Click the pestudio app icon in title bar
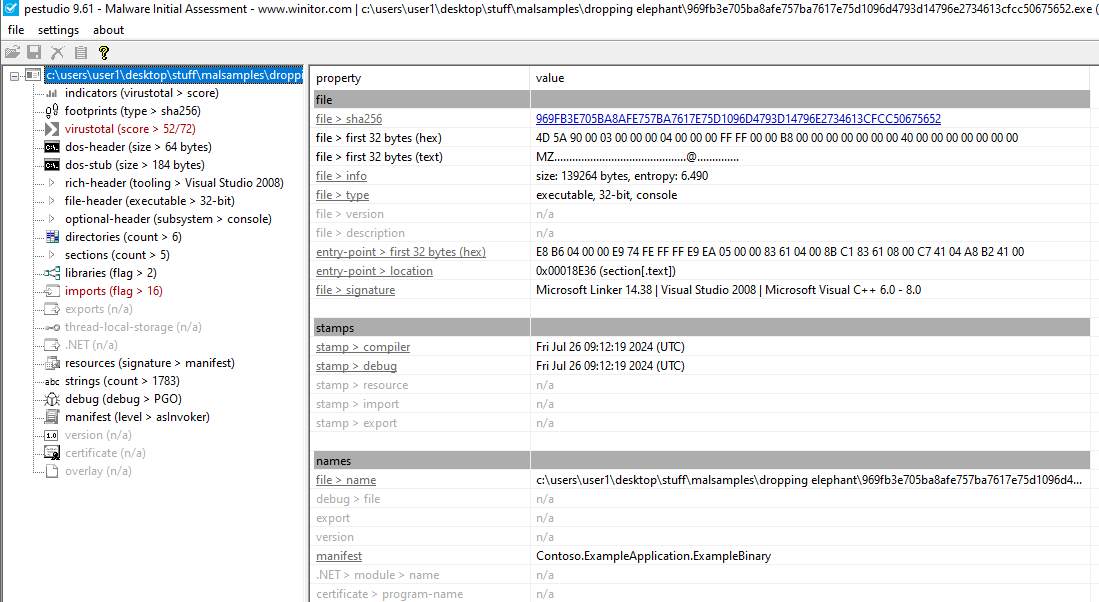Viewport: 1099px width, 602px height. tap(11, 8)
